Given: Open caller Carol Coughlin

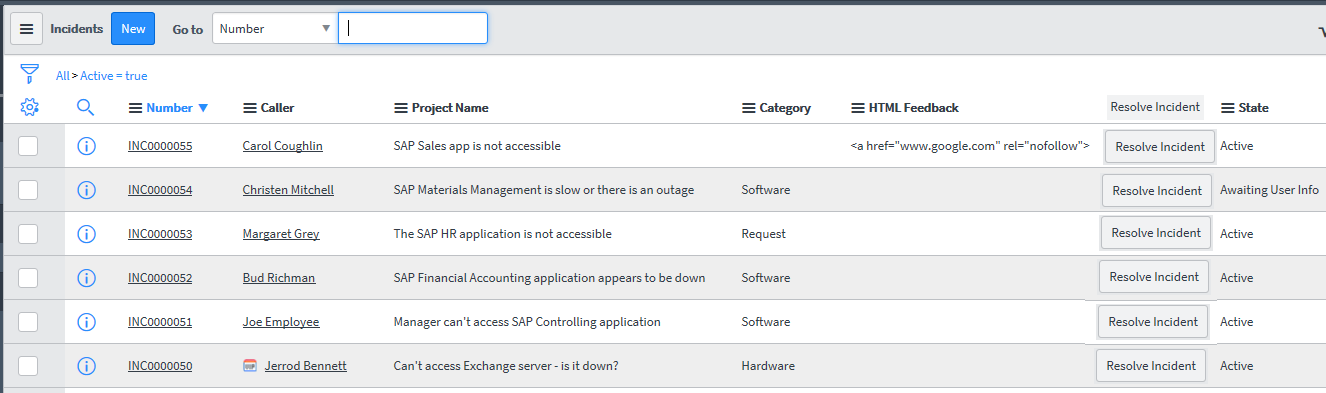Looking at the screenshot, I should (283, 146).
